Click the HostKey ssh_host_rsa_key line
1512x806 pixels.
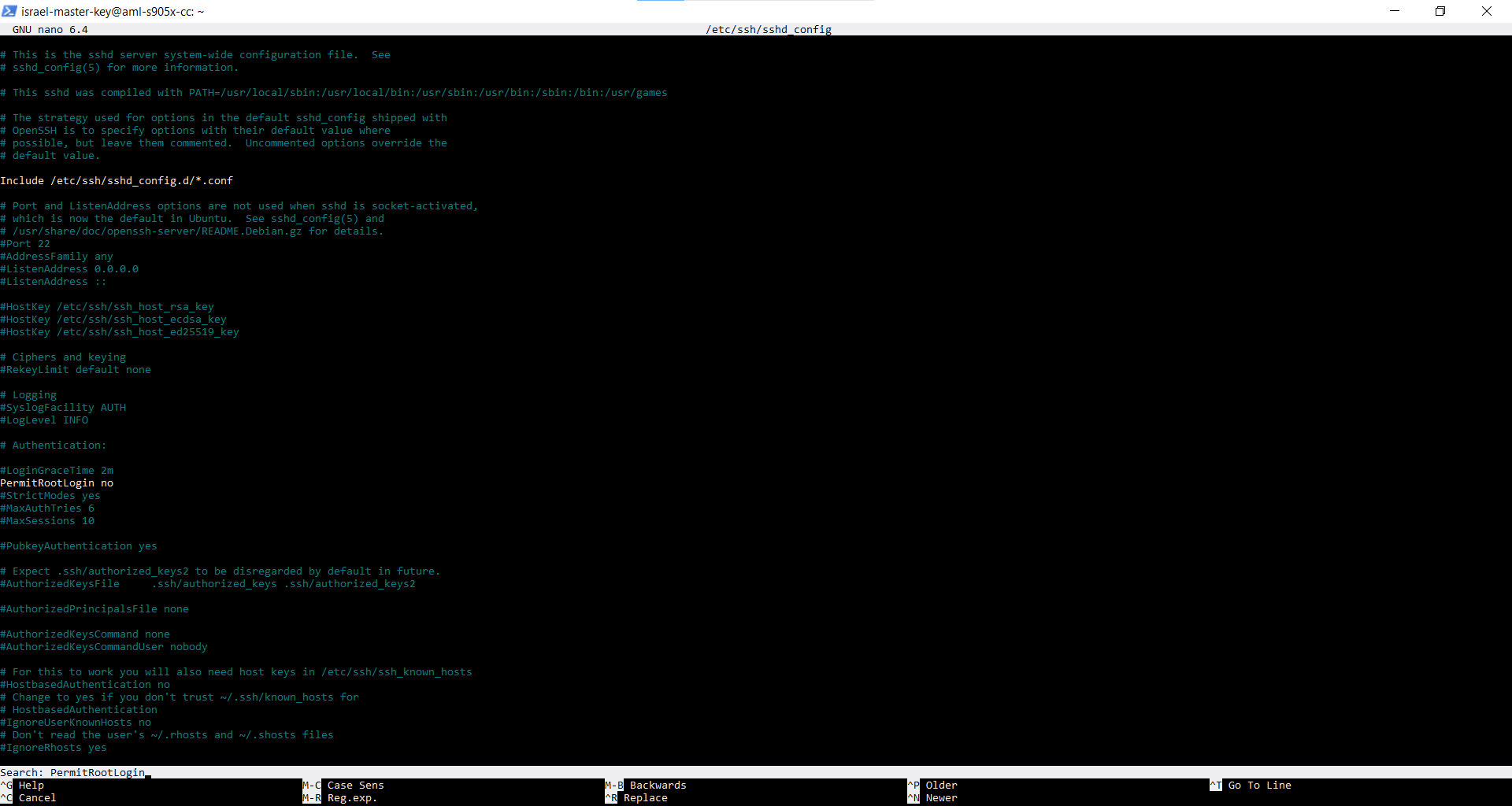107,306
